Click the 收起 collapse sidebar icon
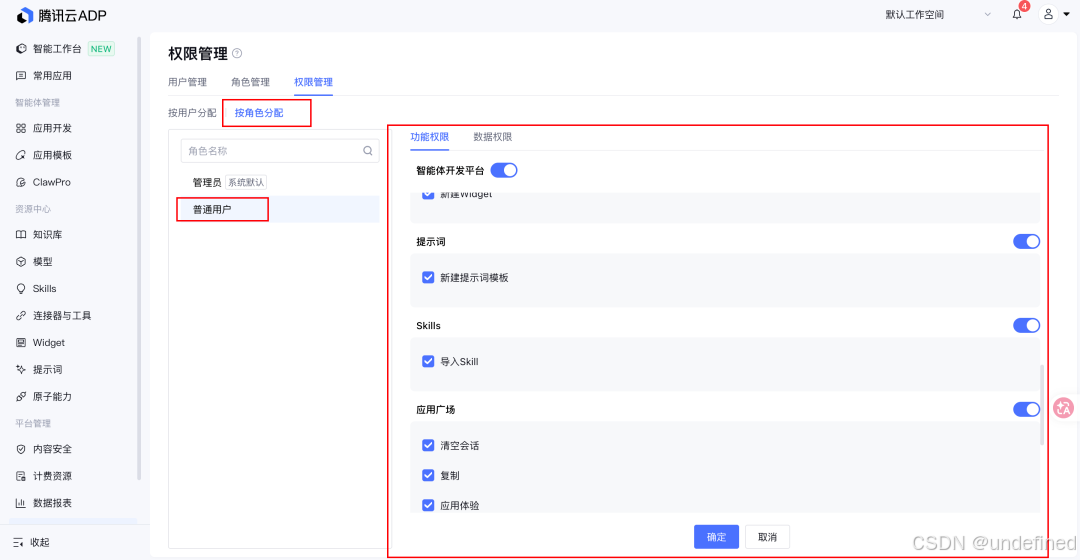Viewport: 1080px width, 560px height. click(19, 543)
